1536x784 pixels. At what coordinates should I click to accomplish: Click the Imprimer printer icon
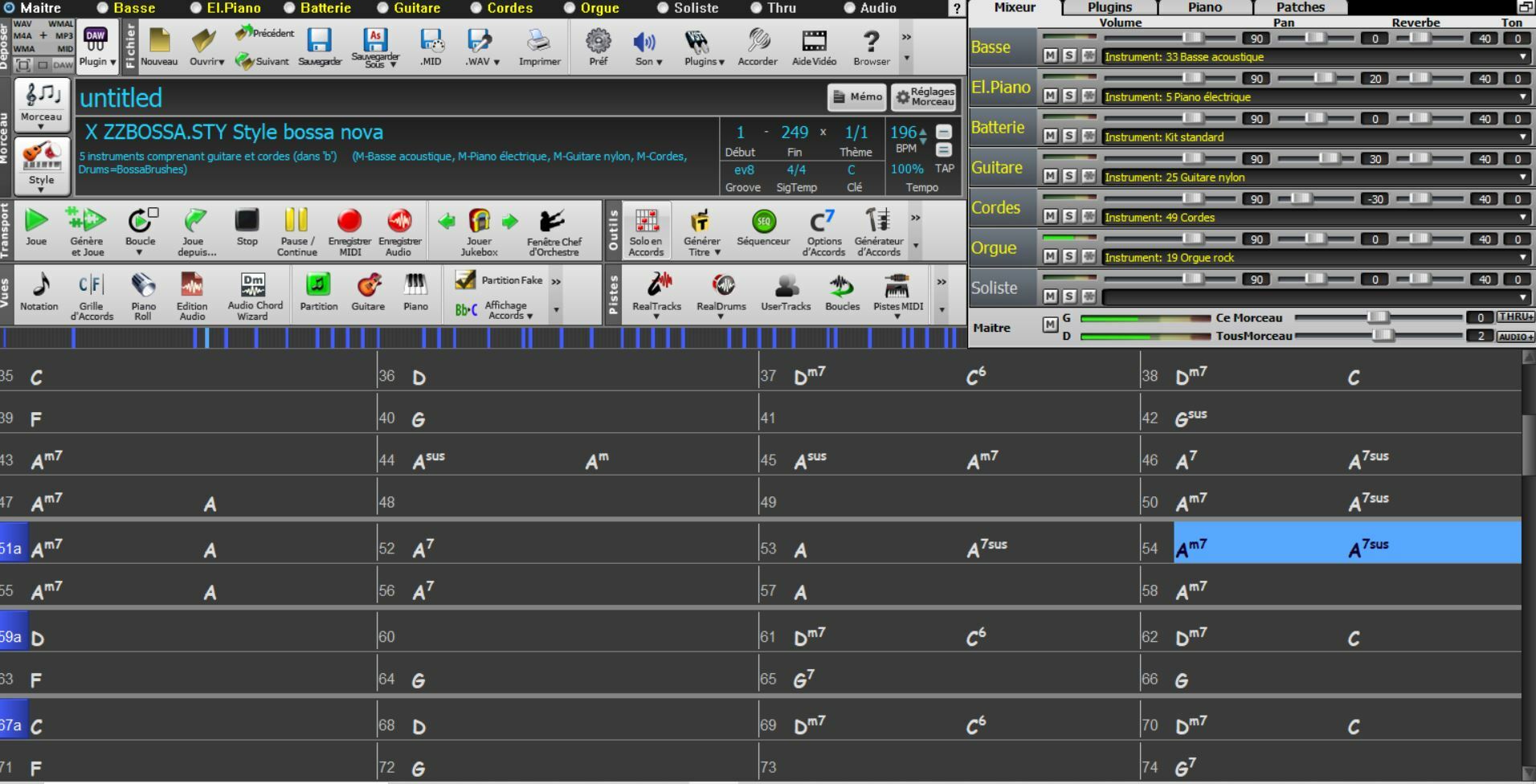point(539,47)
